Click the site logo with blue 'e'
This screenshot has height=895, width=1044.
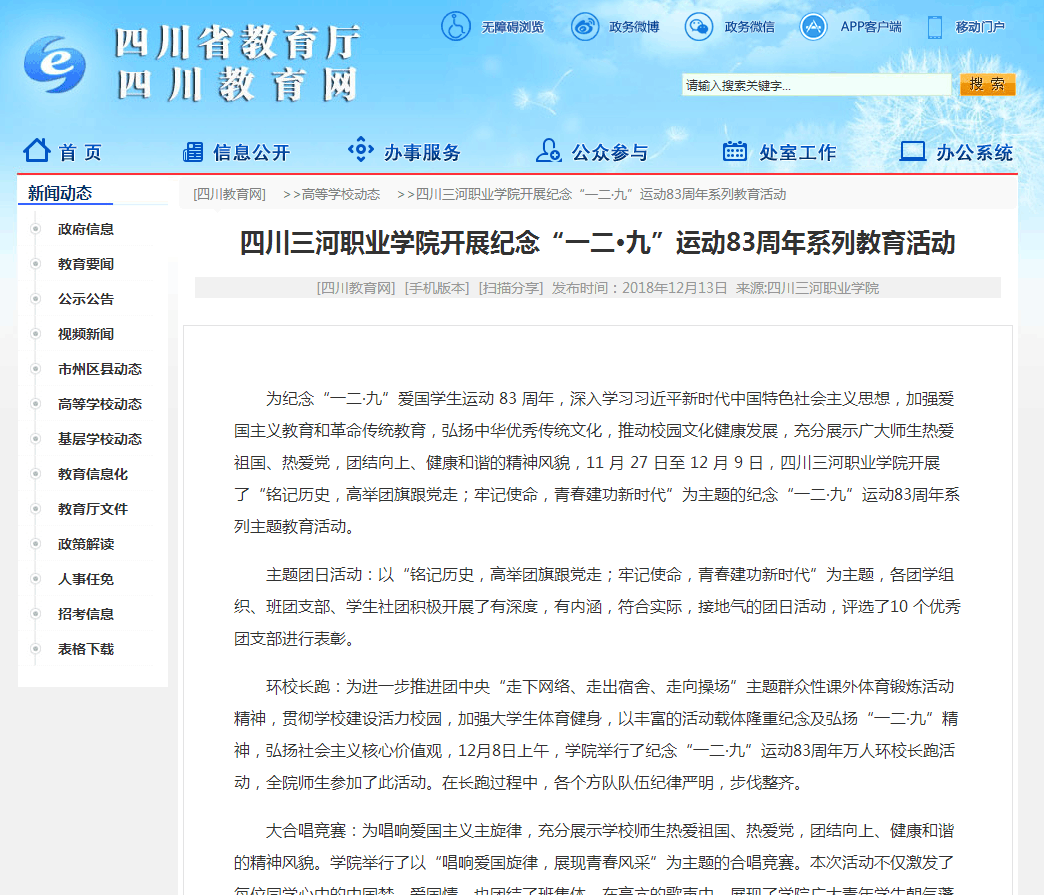(x=55, y=65)
